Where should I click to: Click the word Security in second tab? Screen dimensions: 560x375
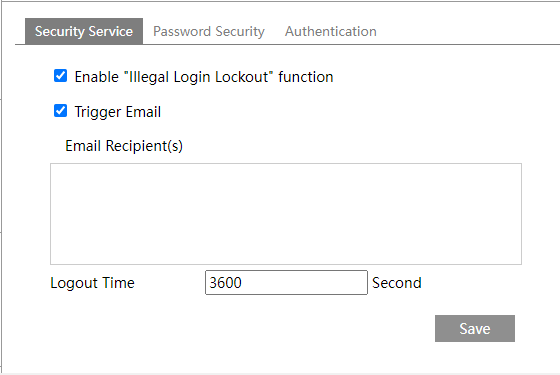[x=240, y=31]
